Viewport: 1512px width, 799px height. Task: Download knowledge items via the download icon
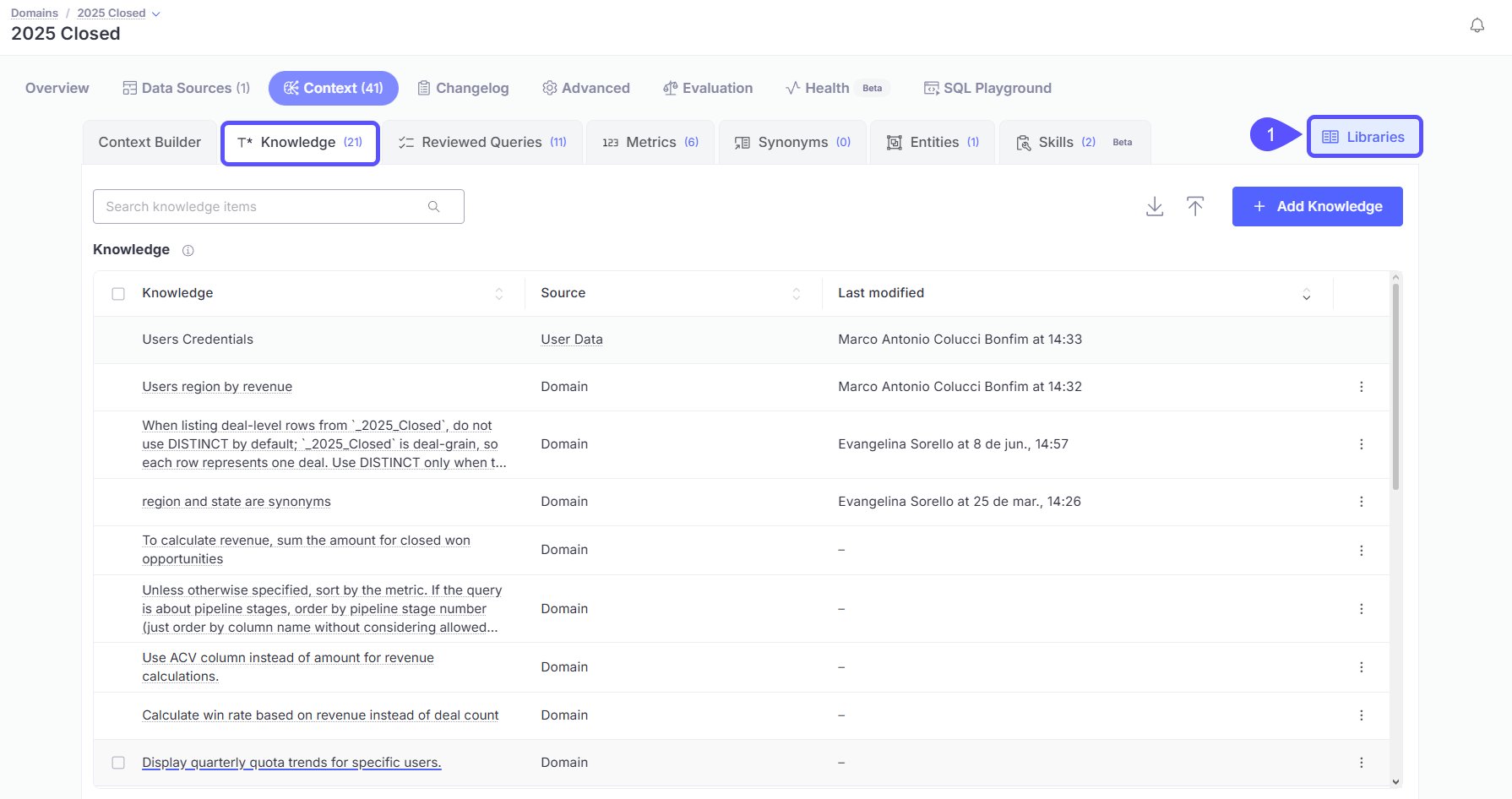pos(1154,206)
